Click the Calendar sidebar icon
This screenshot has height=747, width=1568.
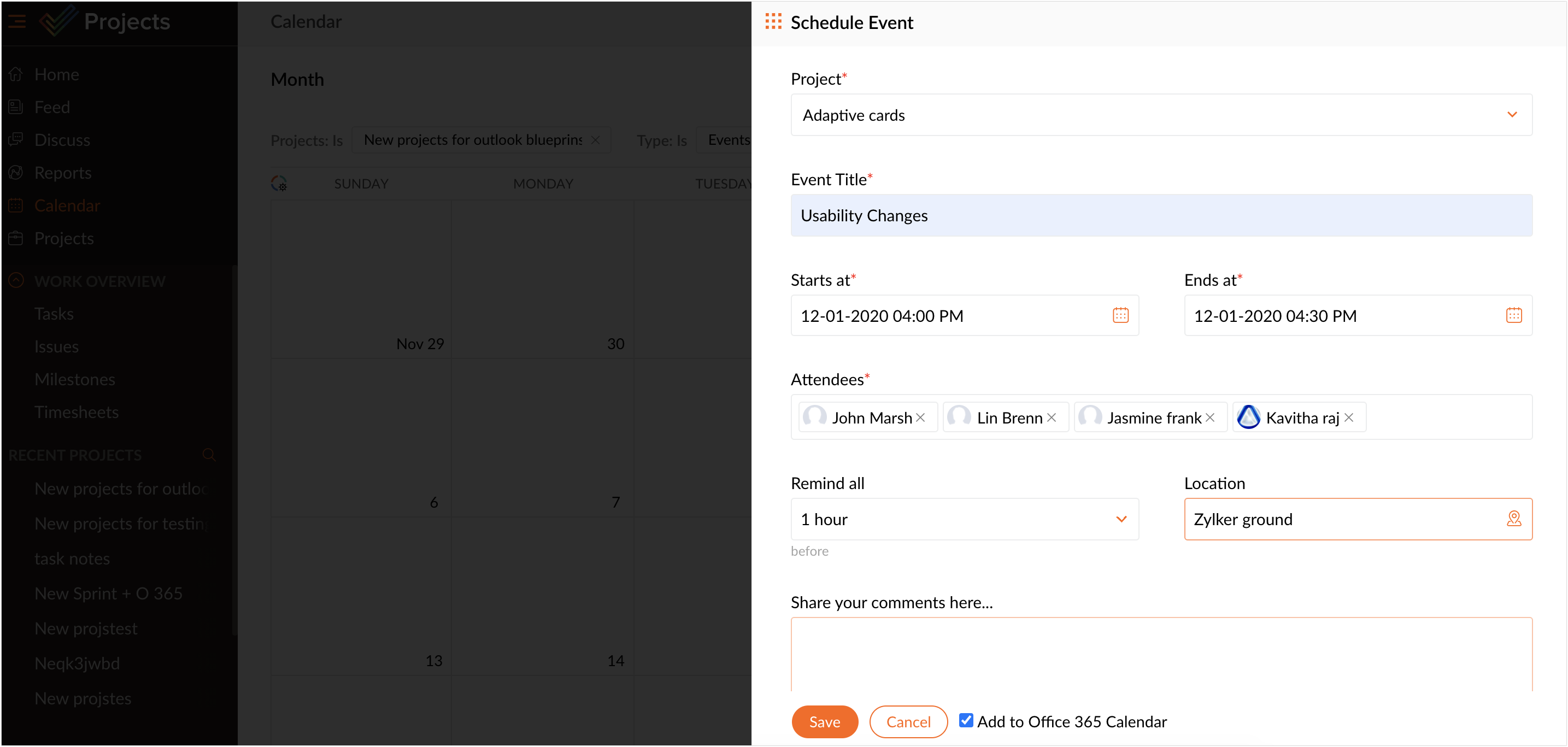16,206
